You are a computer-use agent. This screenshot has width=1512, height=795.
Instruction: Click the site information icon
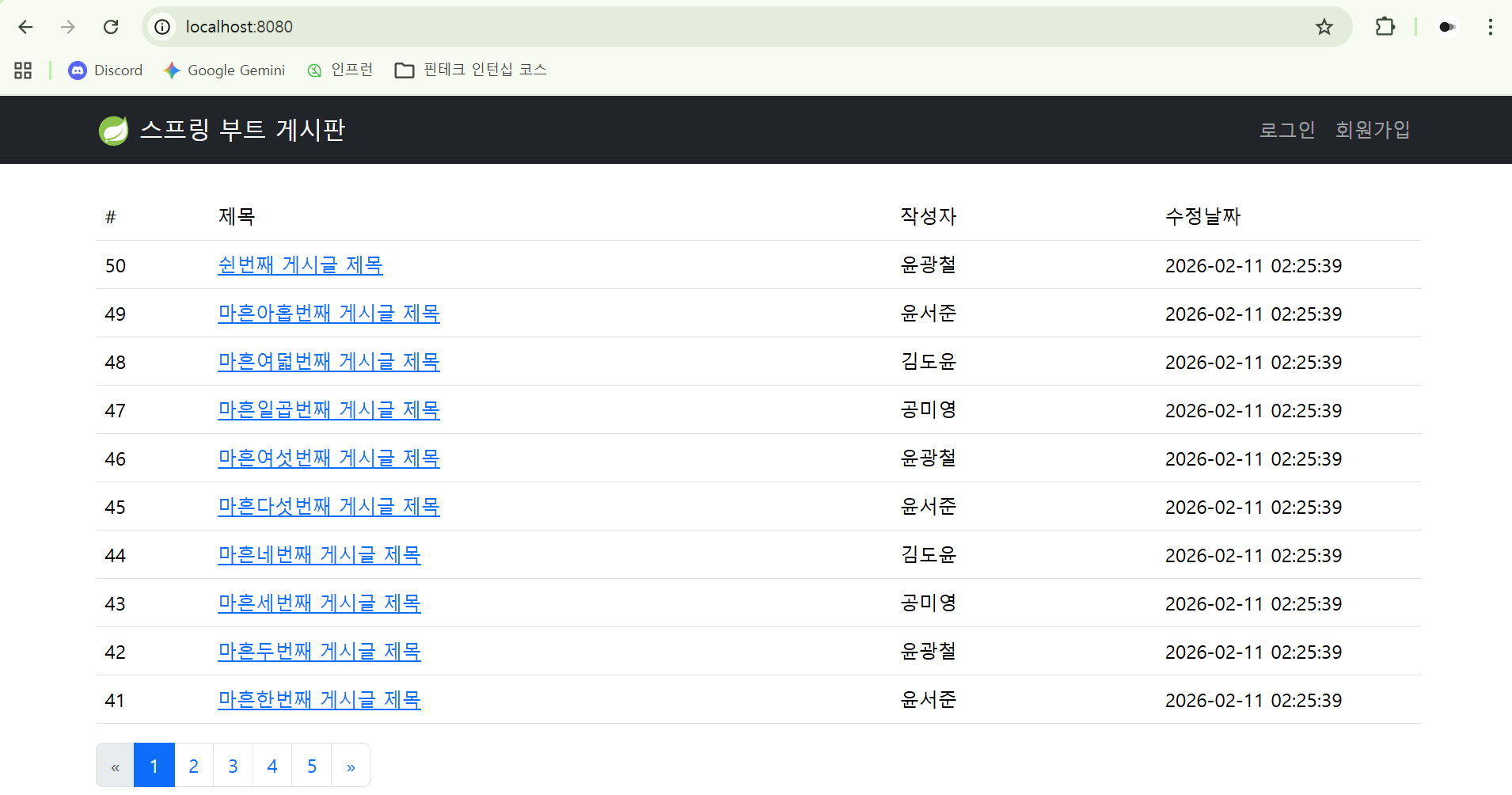pyautogui.click(x=162, y=27)
